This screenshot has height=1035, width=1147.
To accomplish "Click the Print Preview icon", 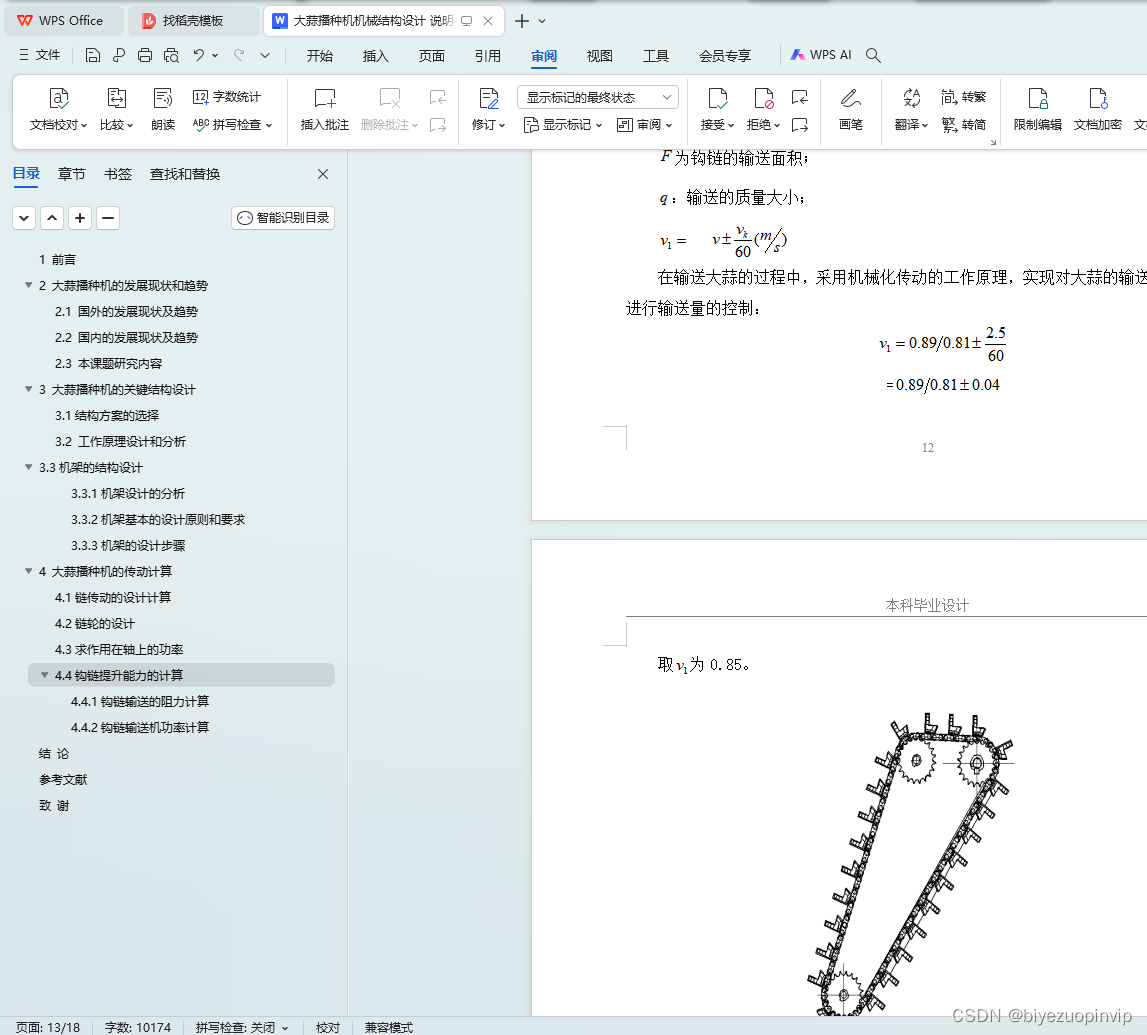I will 171,55.
